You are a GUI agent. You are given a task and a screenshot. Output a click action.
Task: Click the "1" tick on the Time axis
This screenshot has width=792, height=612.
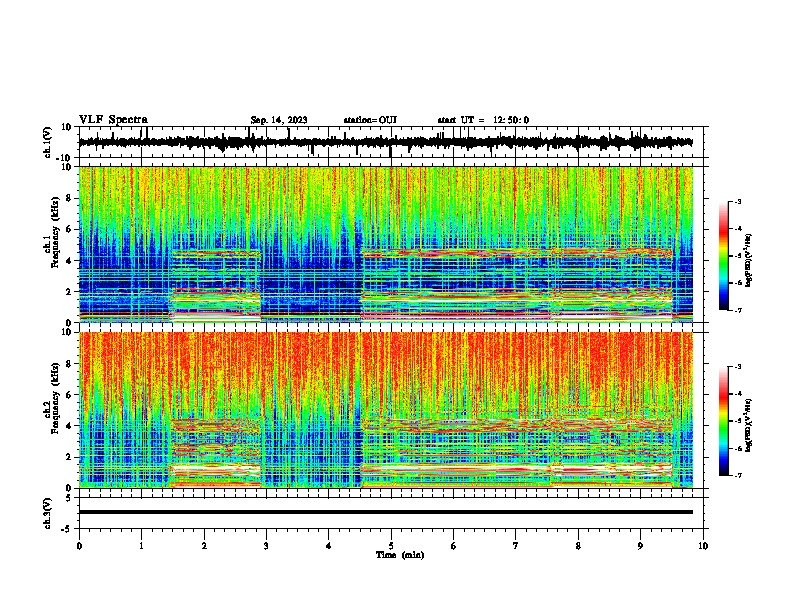click(x=141, y=546)
